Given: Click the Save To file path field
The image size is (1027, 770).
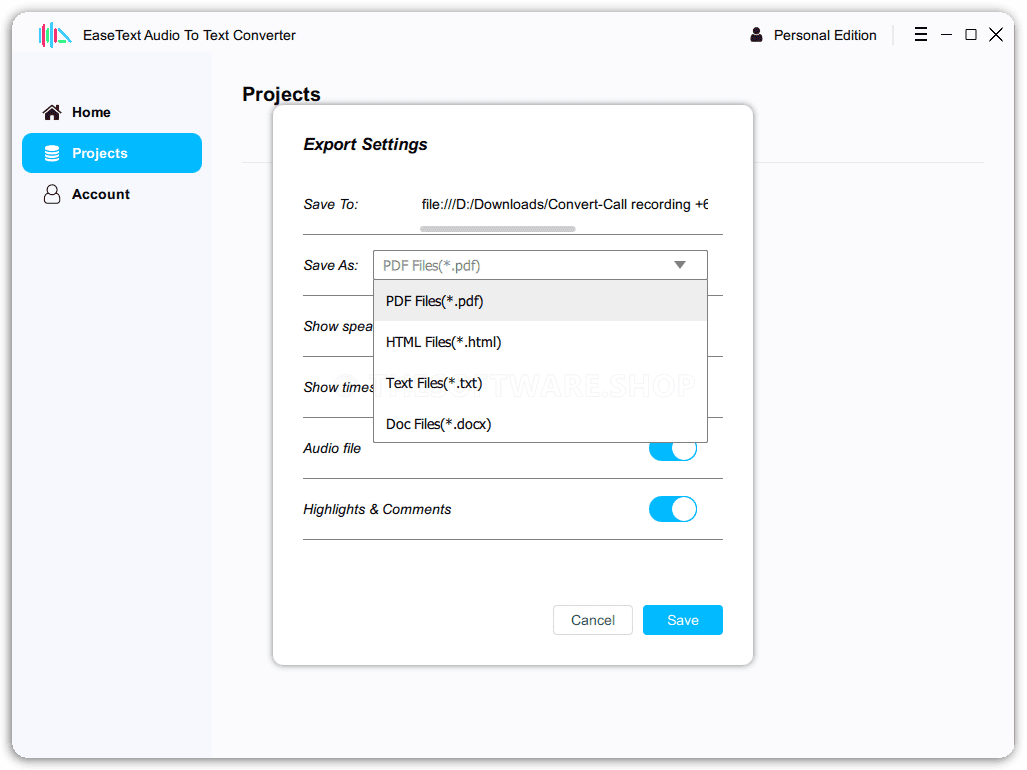Looking at the screenshot, I should [x=565, y=204].
